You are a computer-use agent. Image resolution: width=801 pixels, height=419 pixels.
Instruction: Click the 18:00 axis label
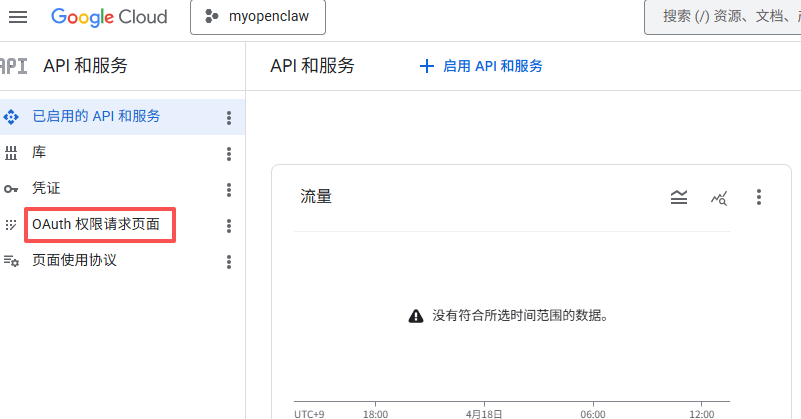[375, 414]
